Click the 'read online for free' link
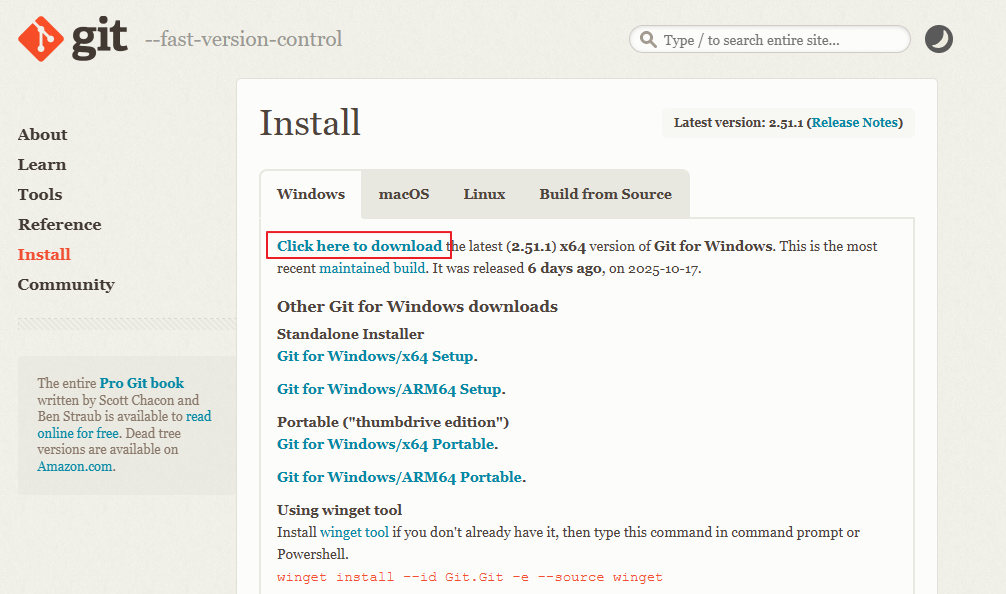Viewport: 1006px width, 594px height. coord(124,425)
